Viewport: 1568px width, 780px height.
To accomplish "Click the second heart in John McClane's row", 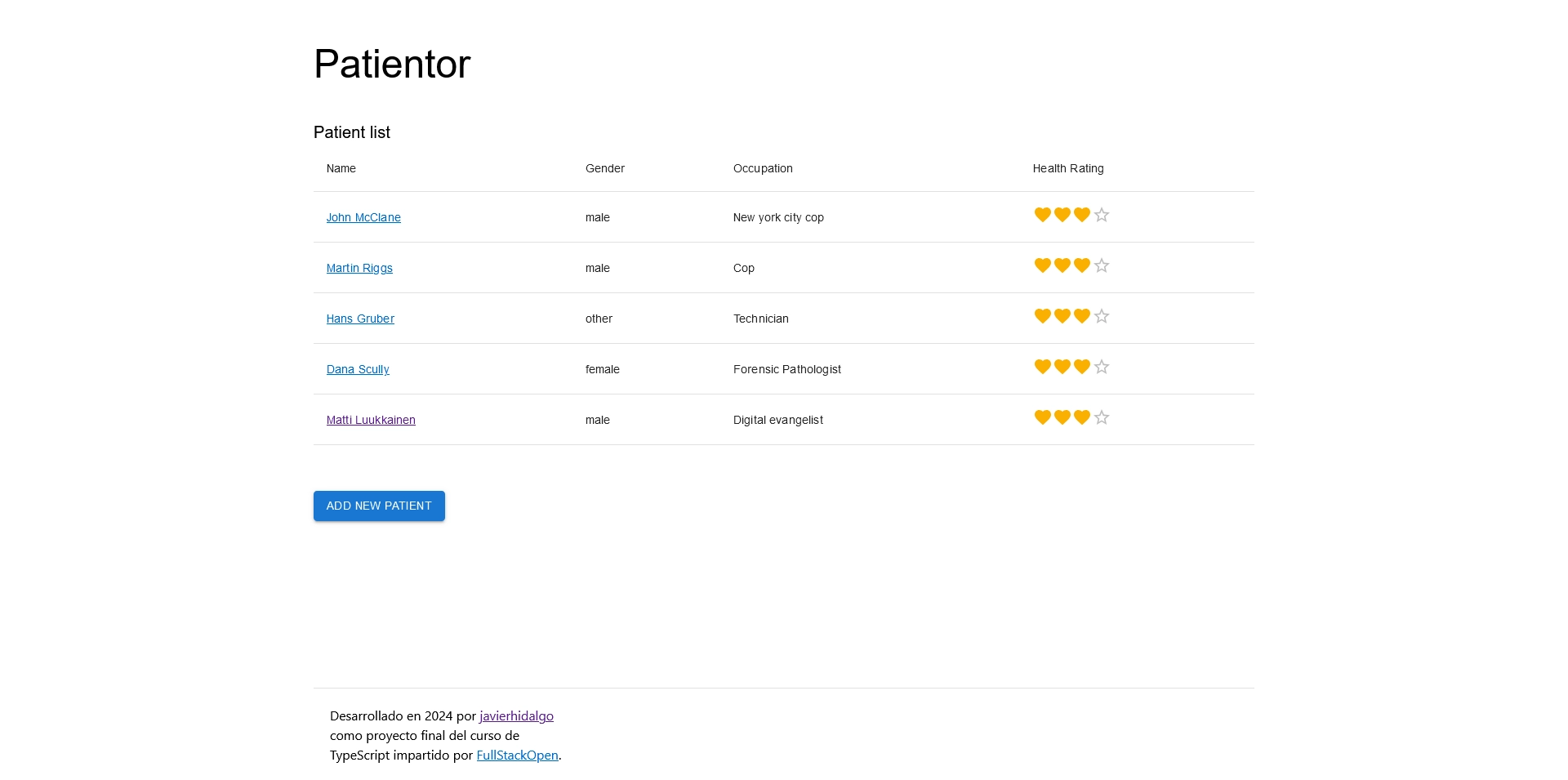I will 1062,215.
